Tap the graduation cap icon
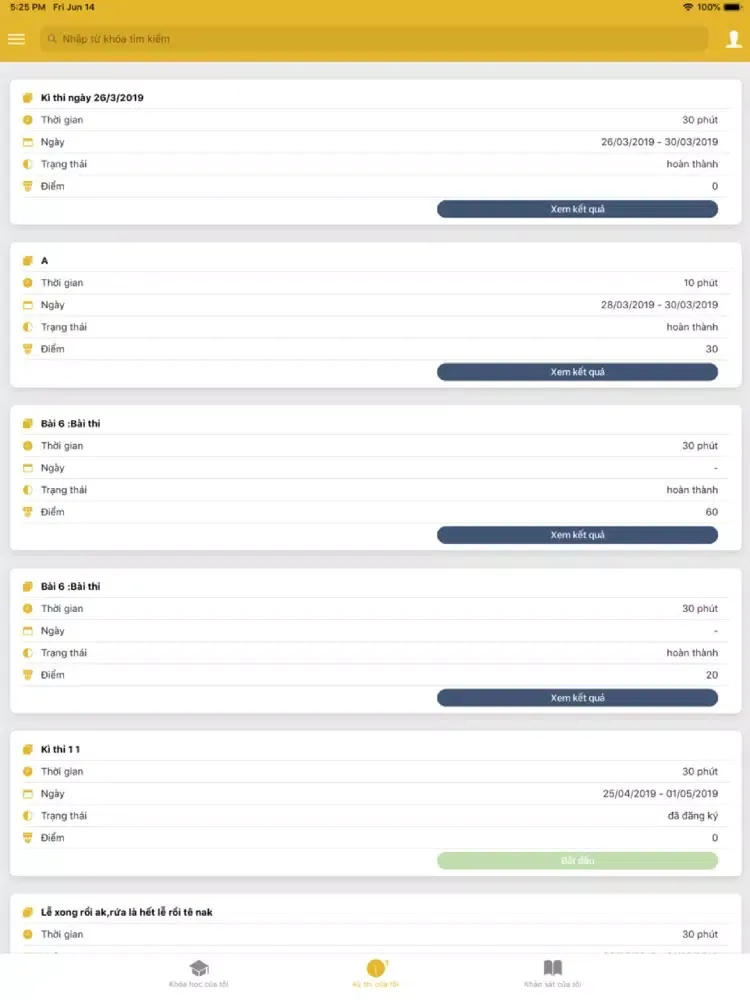Viewport: 750px width, 1000px height. click(199, 968)
